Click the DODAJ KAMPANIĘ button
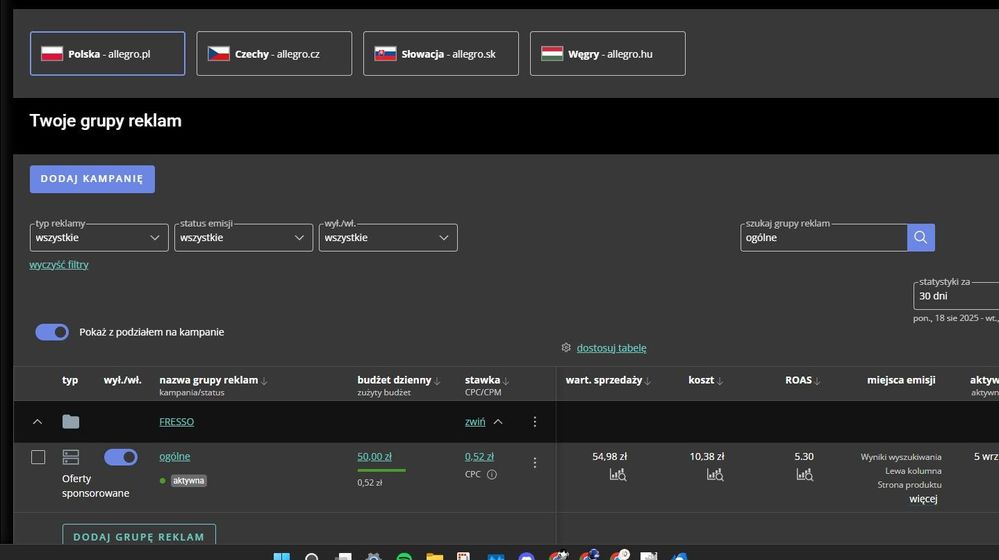 coord(92,179)
